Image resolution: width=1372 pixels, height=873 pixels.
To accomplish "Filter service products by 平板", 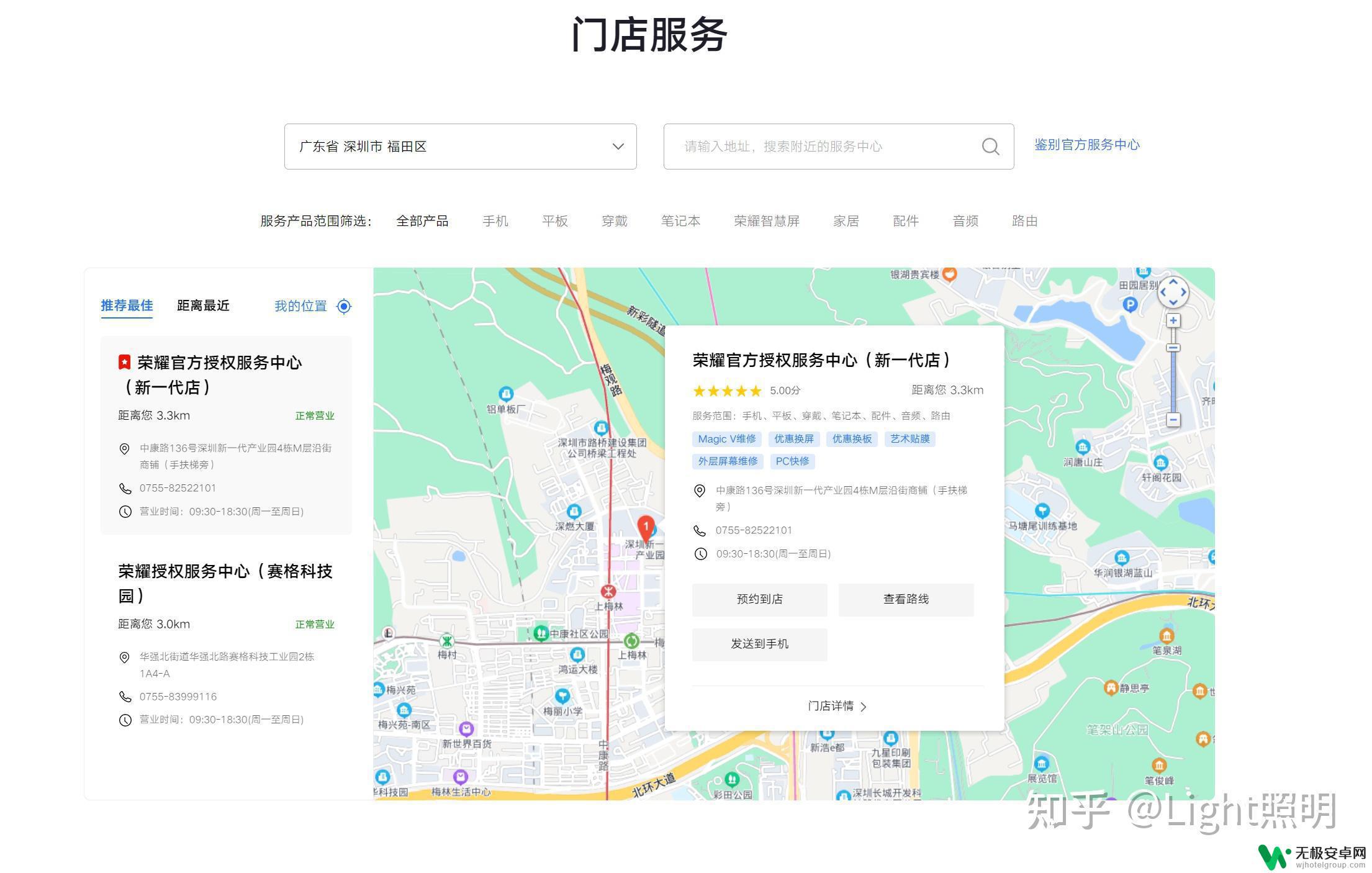I will [x=554, y=221].
